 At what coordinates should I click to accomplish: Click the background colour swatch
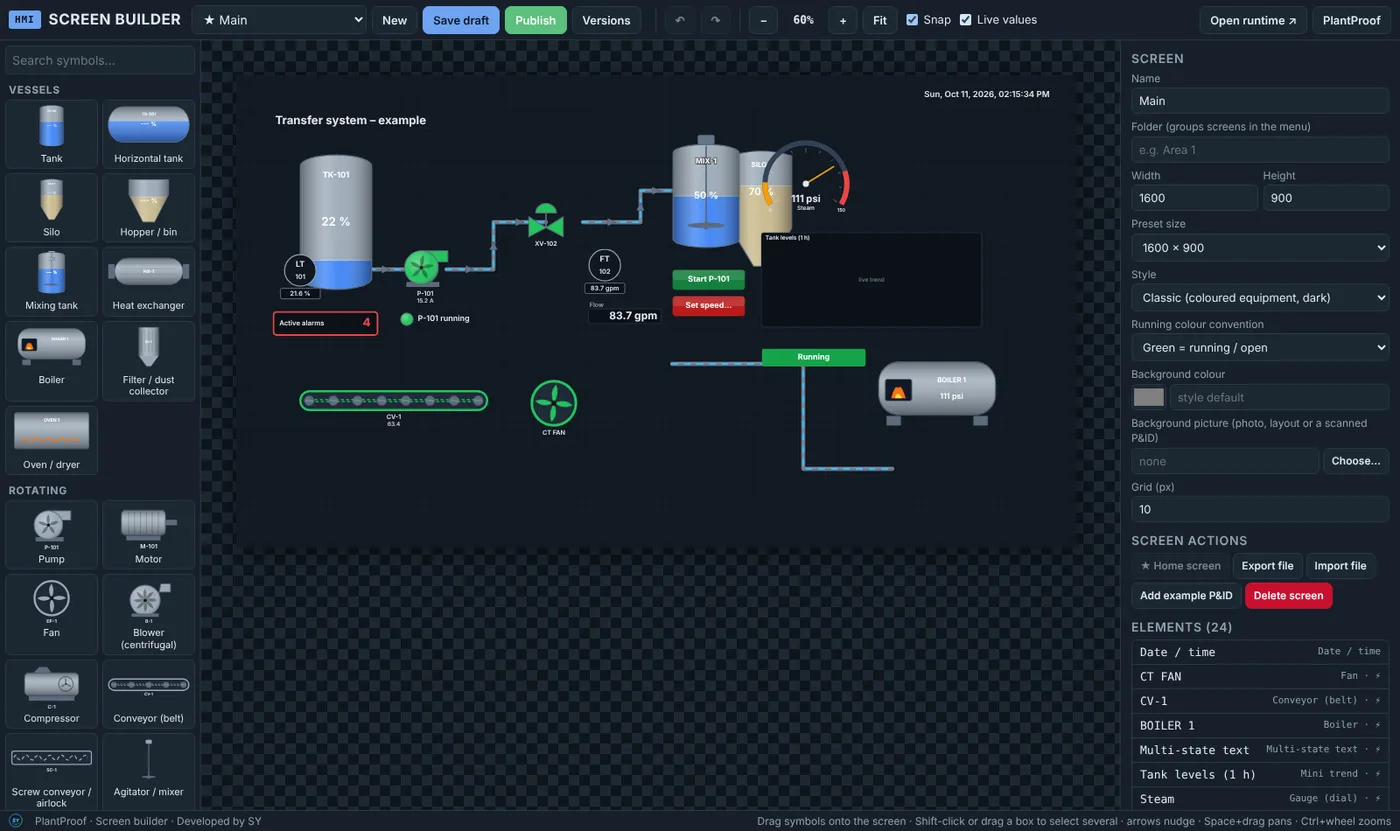[x=1148, y=397]
